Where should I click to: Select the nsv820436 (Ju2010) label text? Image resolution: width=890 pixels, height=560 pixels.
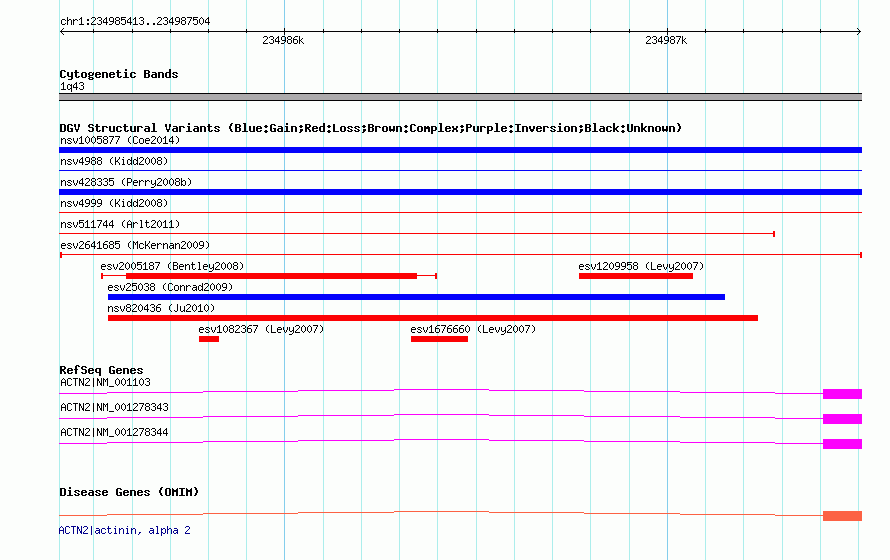pos(161,308)
